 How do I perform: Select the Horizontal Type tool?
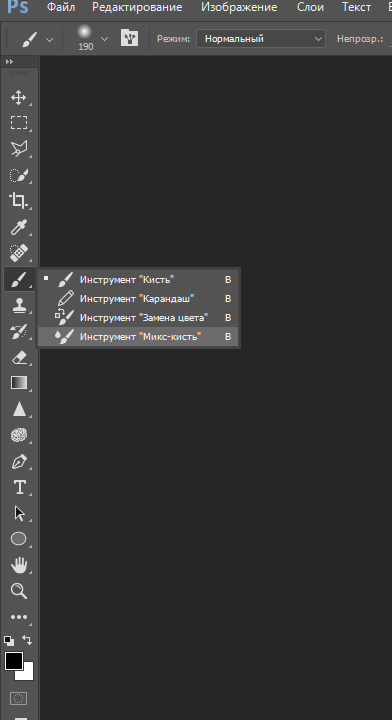[19, 487]
